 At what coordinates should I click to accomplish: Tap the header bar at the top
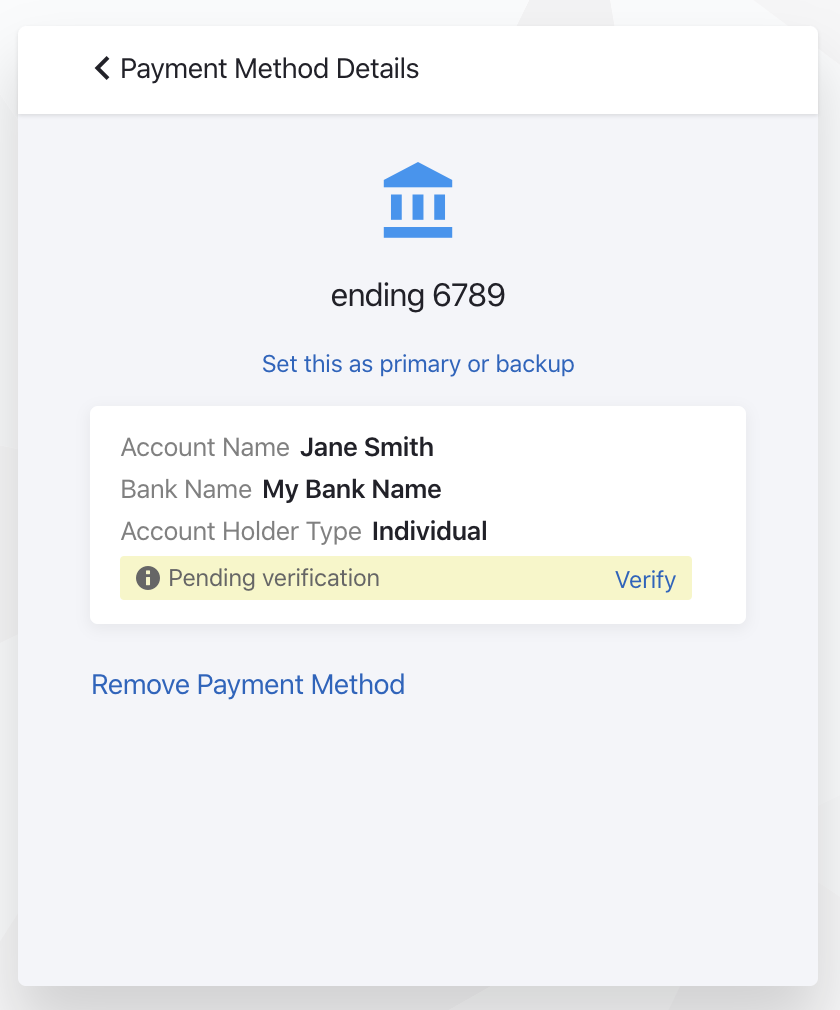coord(418,68)
